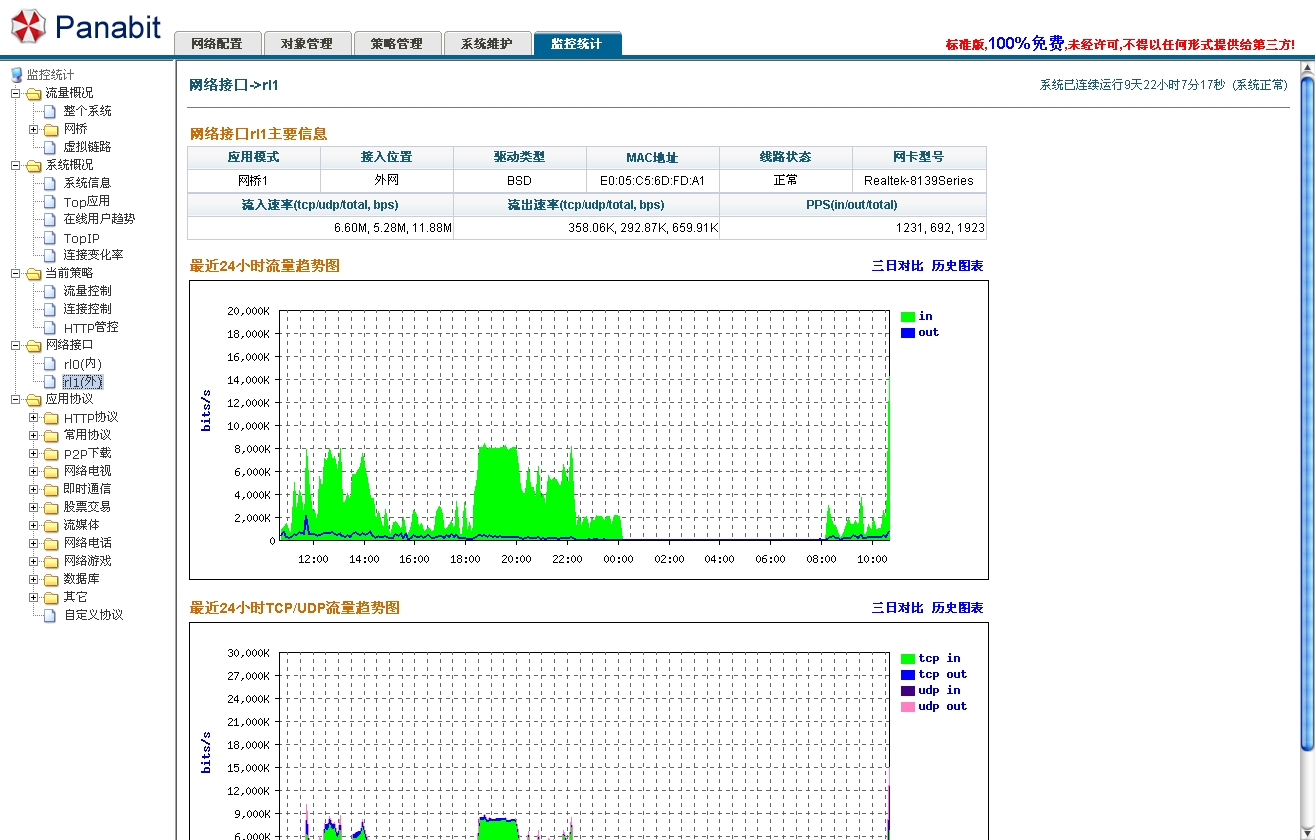Screen dimensions: 1315x840
Task: Expand the 股票交易 tree node
Action: click(x=33, y=507)
